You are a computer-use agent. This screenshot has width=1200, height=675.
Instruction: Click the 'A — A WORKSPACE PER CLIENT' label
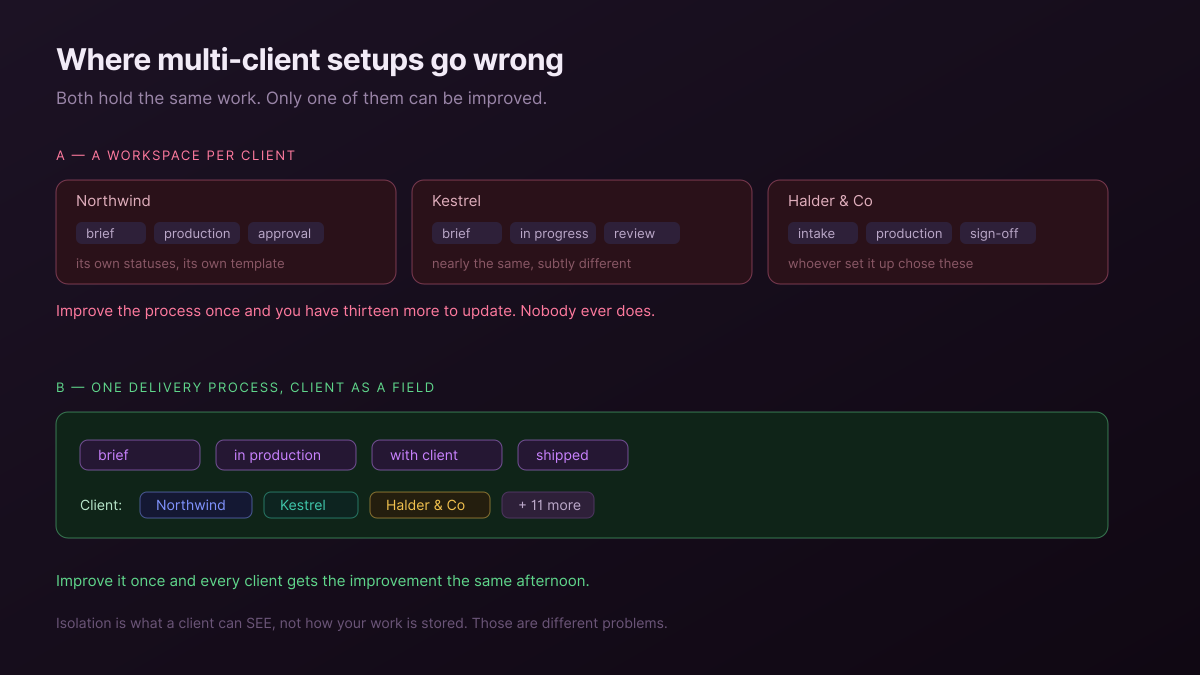point(176,155)
